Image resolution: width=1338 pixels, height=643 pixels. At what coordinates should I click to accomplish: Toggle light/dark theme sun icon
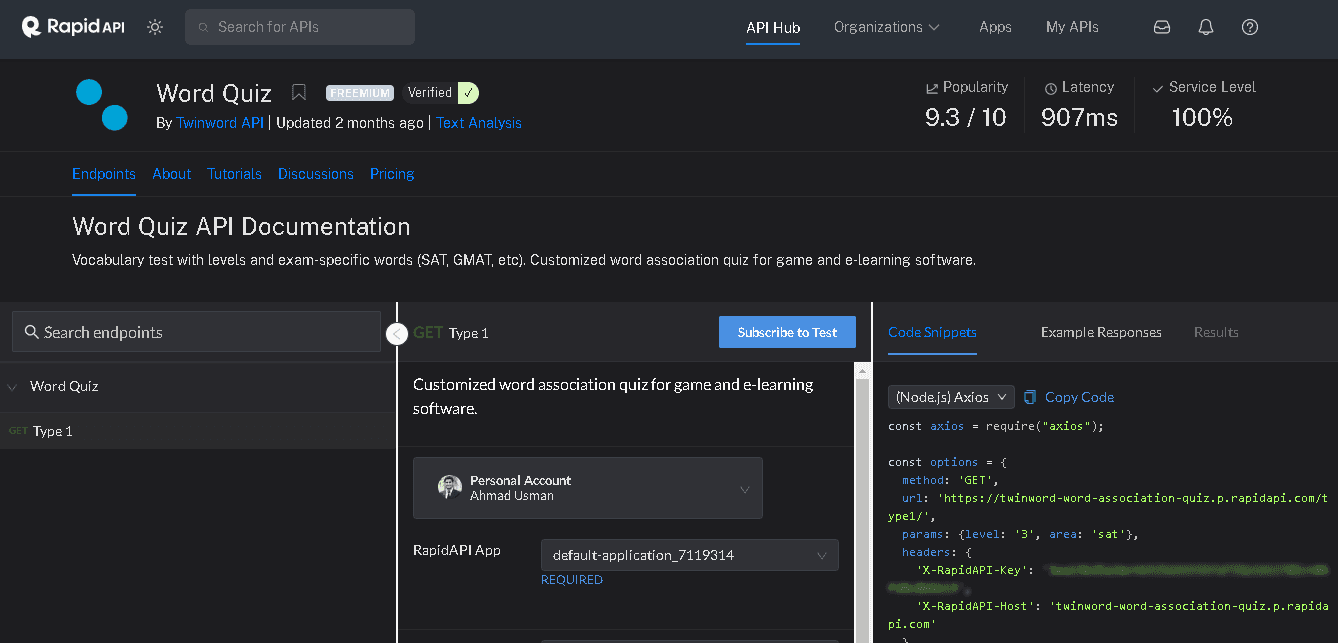(155, 27)
